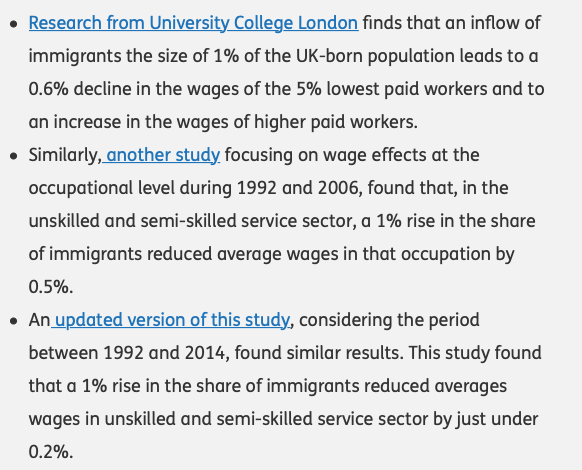Screen dimensions: 582x470
Task: Click the year '2014' in third paragraph
Action: tap(205, 353)
